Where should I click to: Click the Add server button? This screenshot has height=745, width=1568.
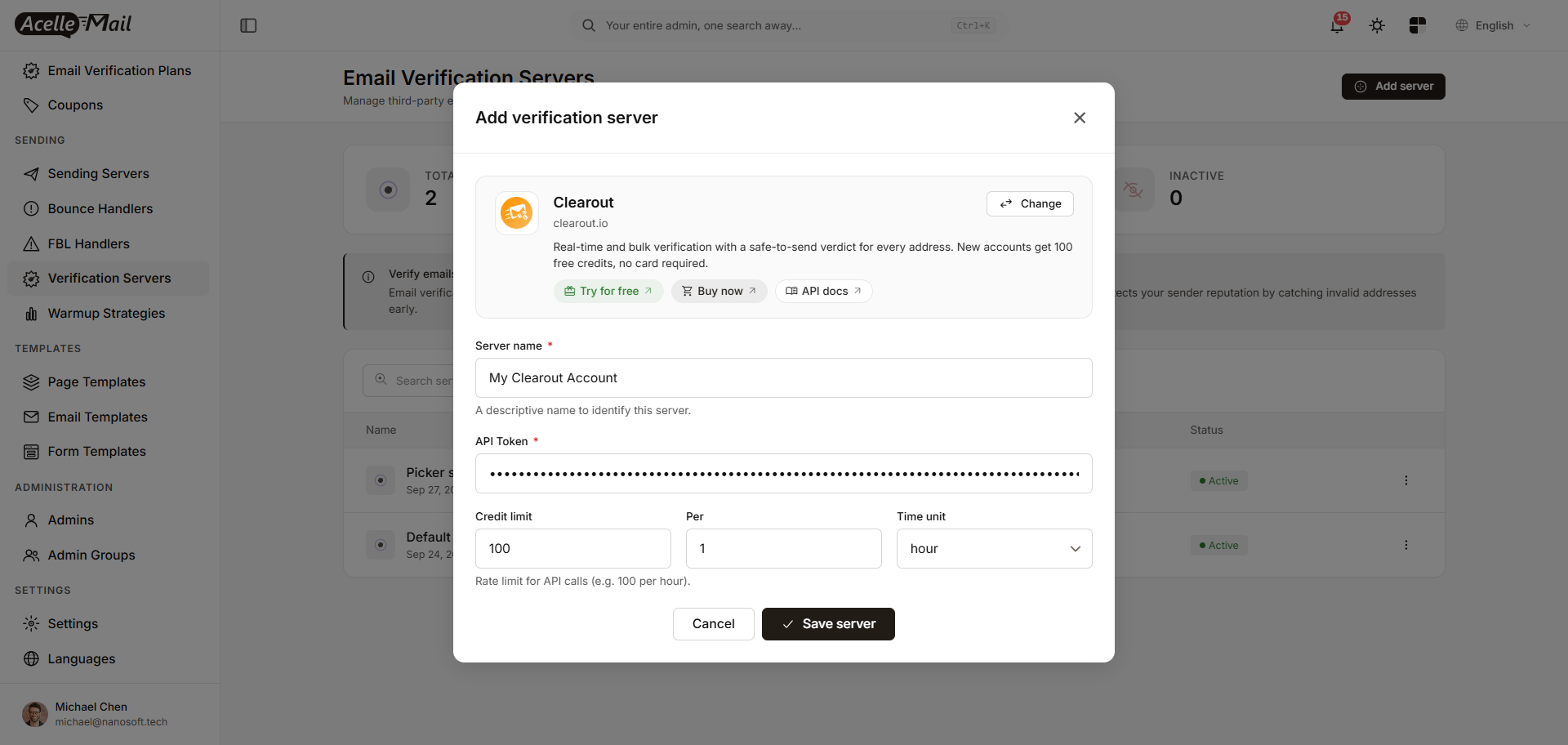[x=1393, y=87]
